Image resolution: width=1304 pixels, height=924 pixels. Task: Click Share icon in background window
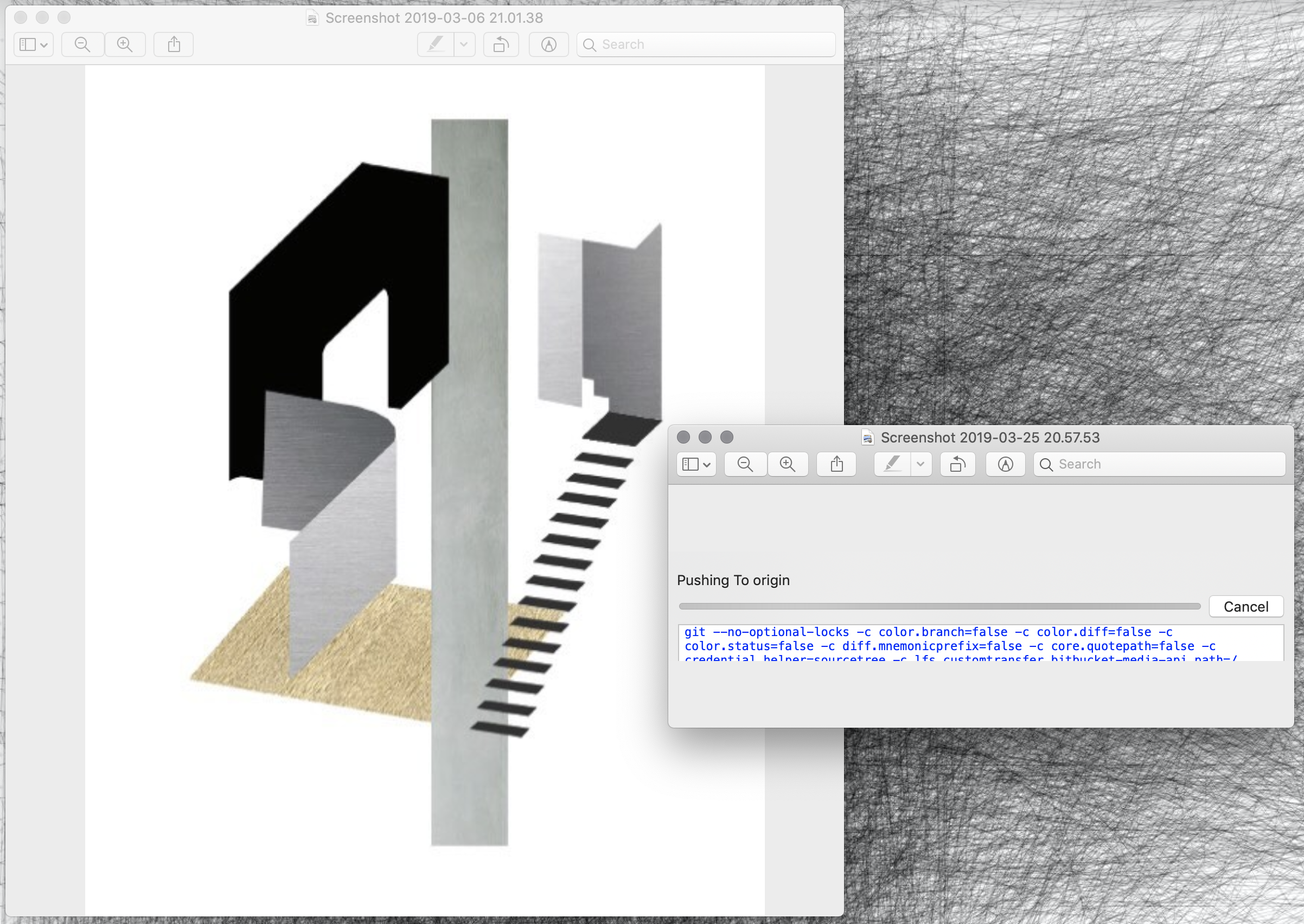[x=174, y=44]
